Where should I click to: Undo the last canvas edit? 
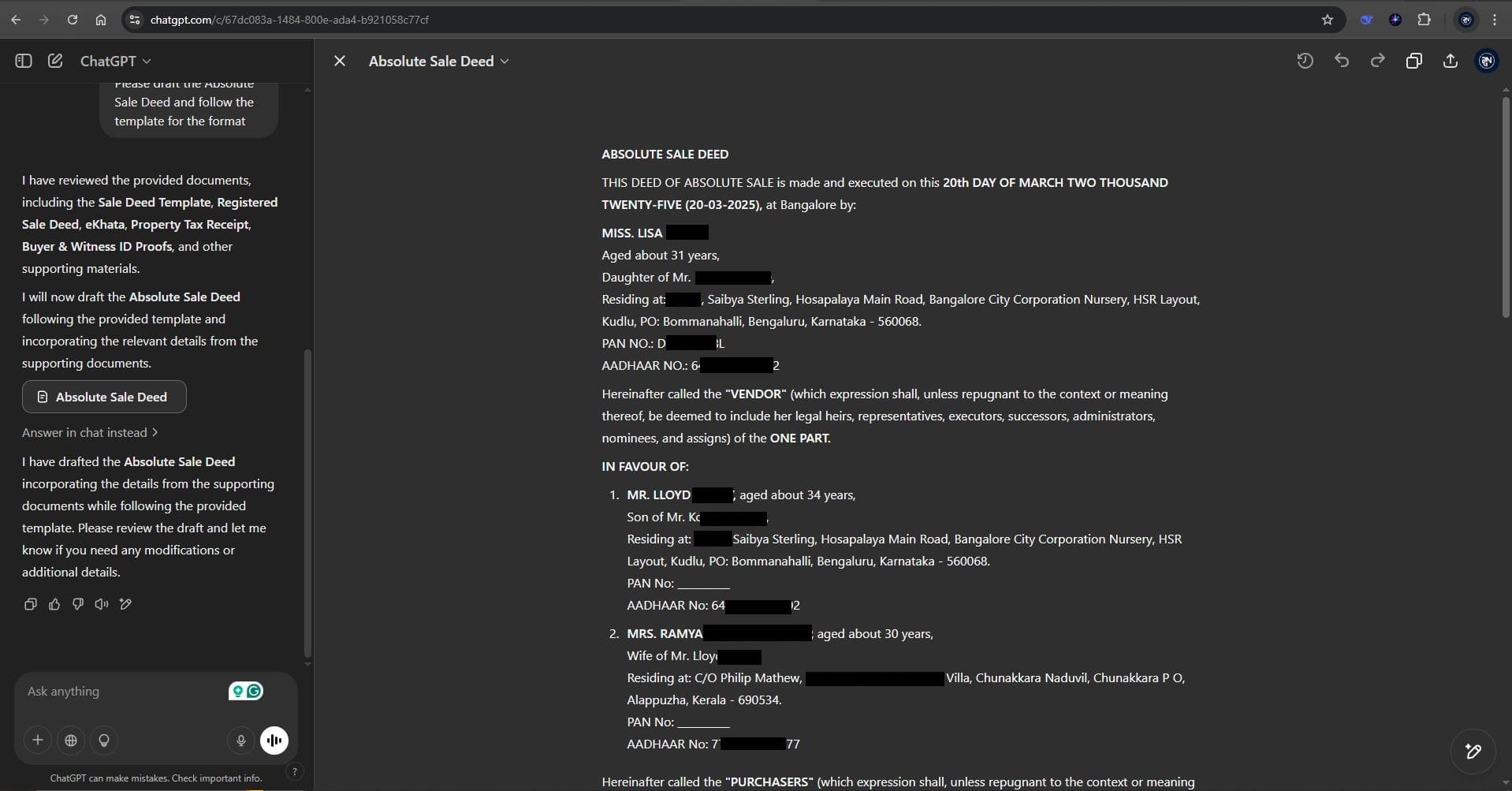pos(1341,61)
